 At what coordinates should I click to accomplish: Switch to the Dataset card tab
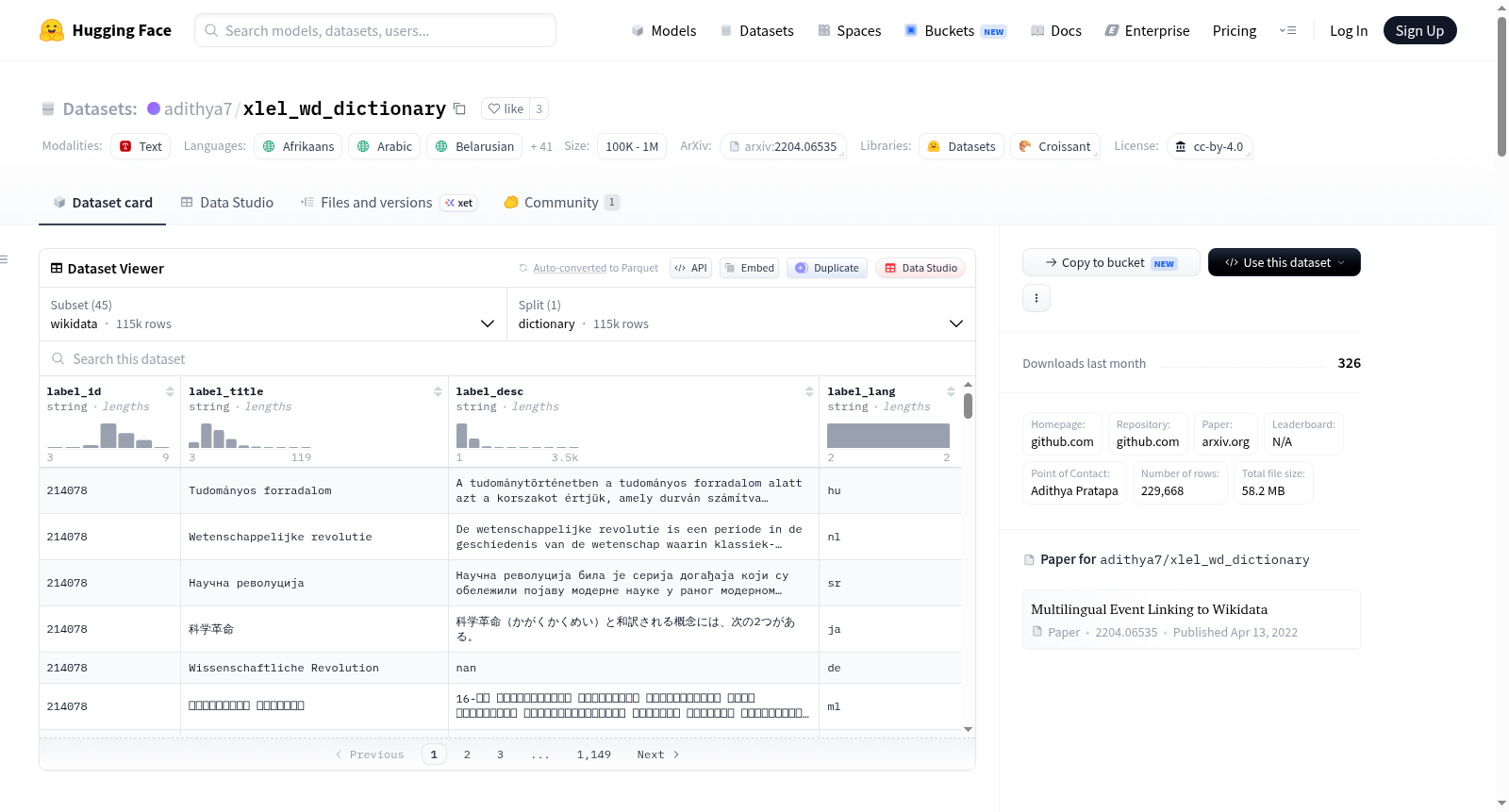[102, 203]
